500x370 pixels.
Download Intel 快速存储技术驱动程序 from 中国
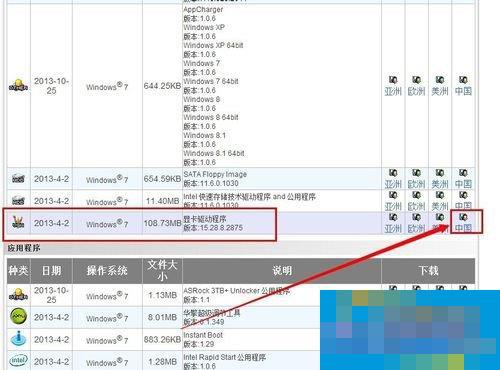coord(463,201)
